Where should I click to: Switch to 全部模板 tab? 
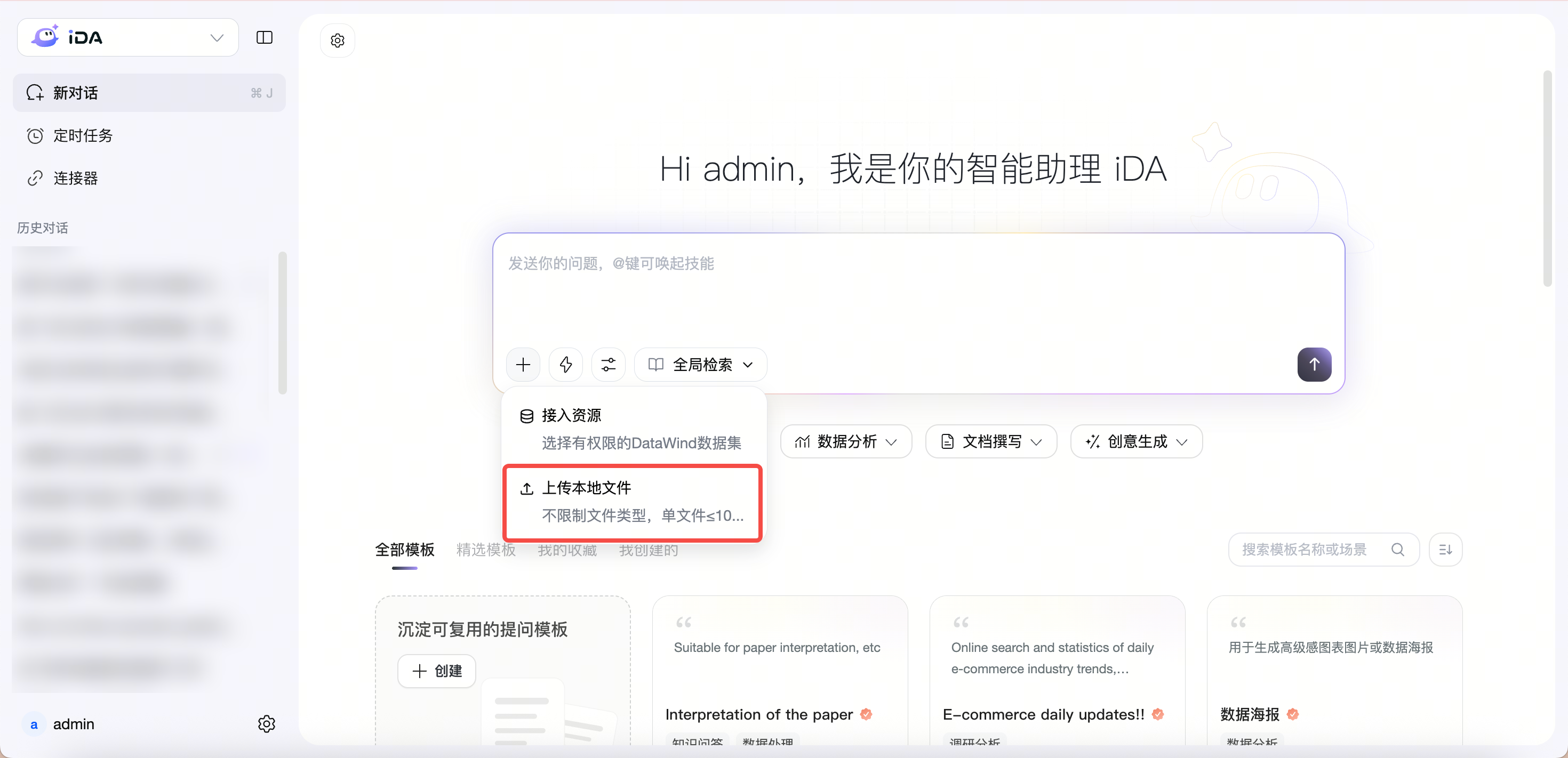pos(405,550)
